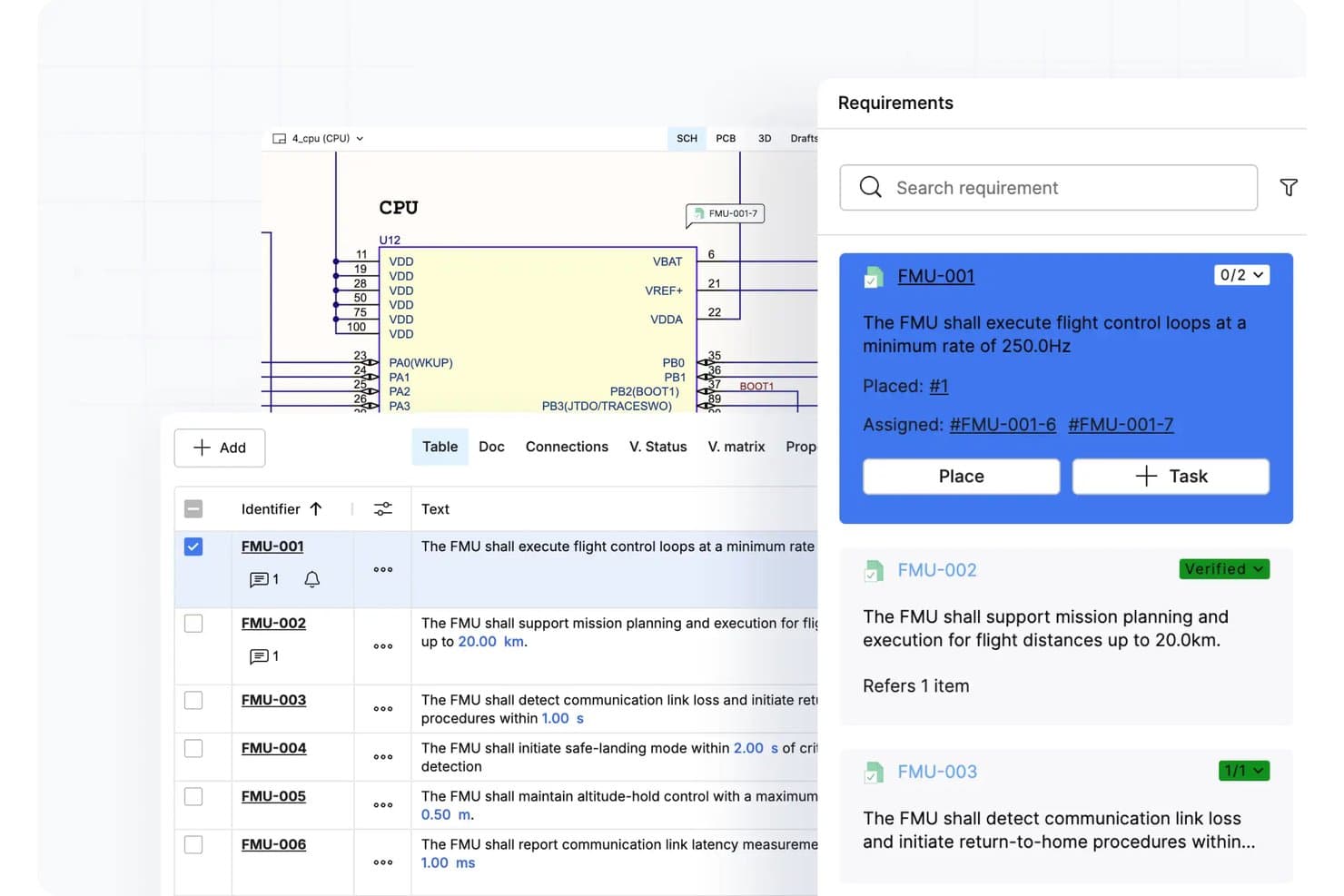Open column settings sliders icon

(383, 509)
